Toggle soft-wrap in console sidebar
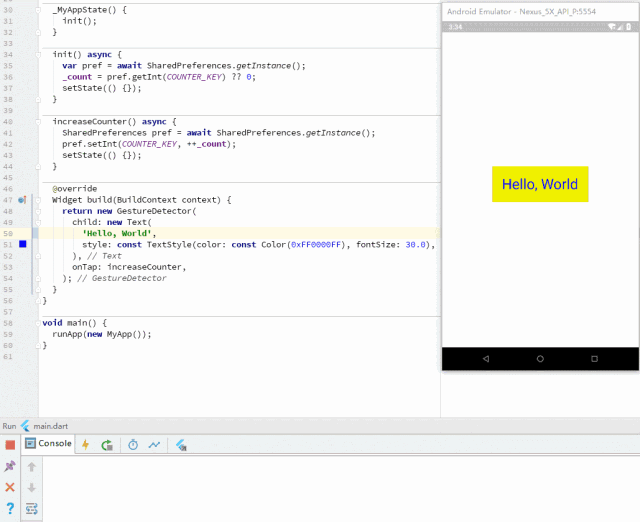Viewport: 640px width, 522px height. (31, 509)
